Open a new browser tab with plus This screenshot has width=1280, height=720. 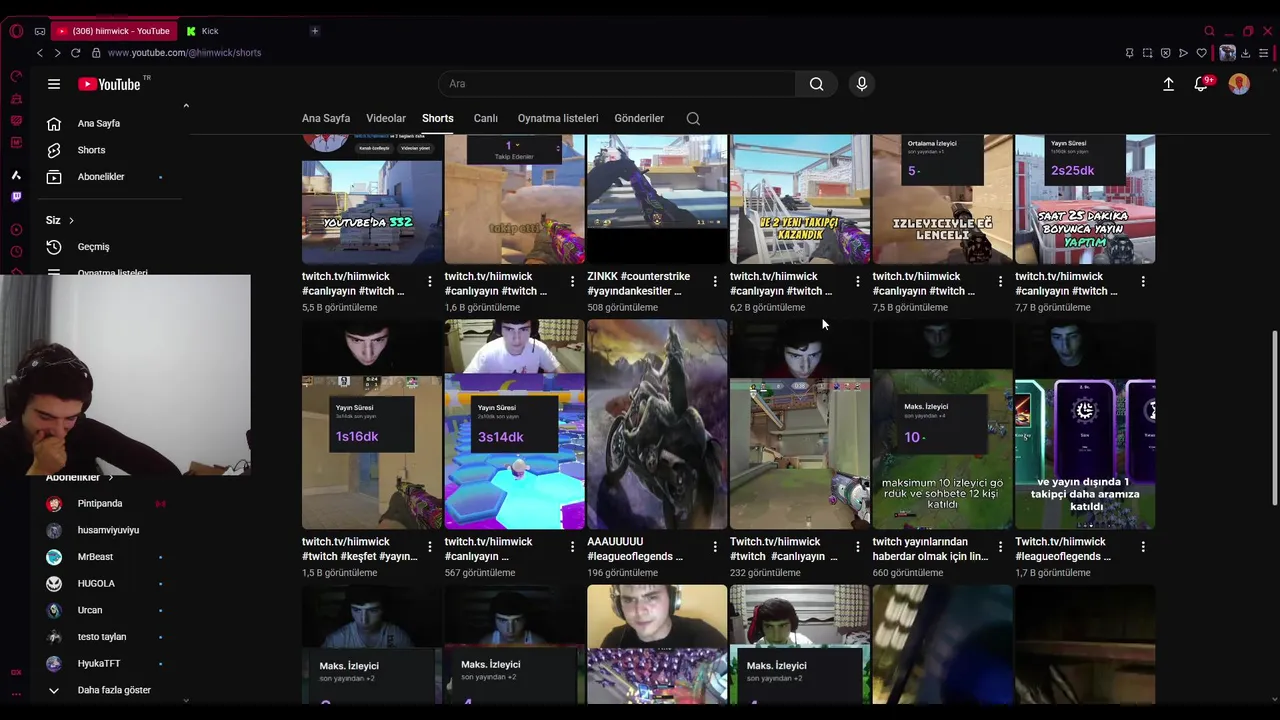pos(314,31)
